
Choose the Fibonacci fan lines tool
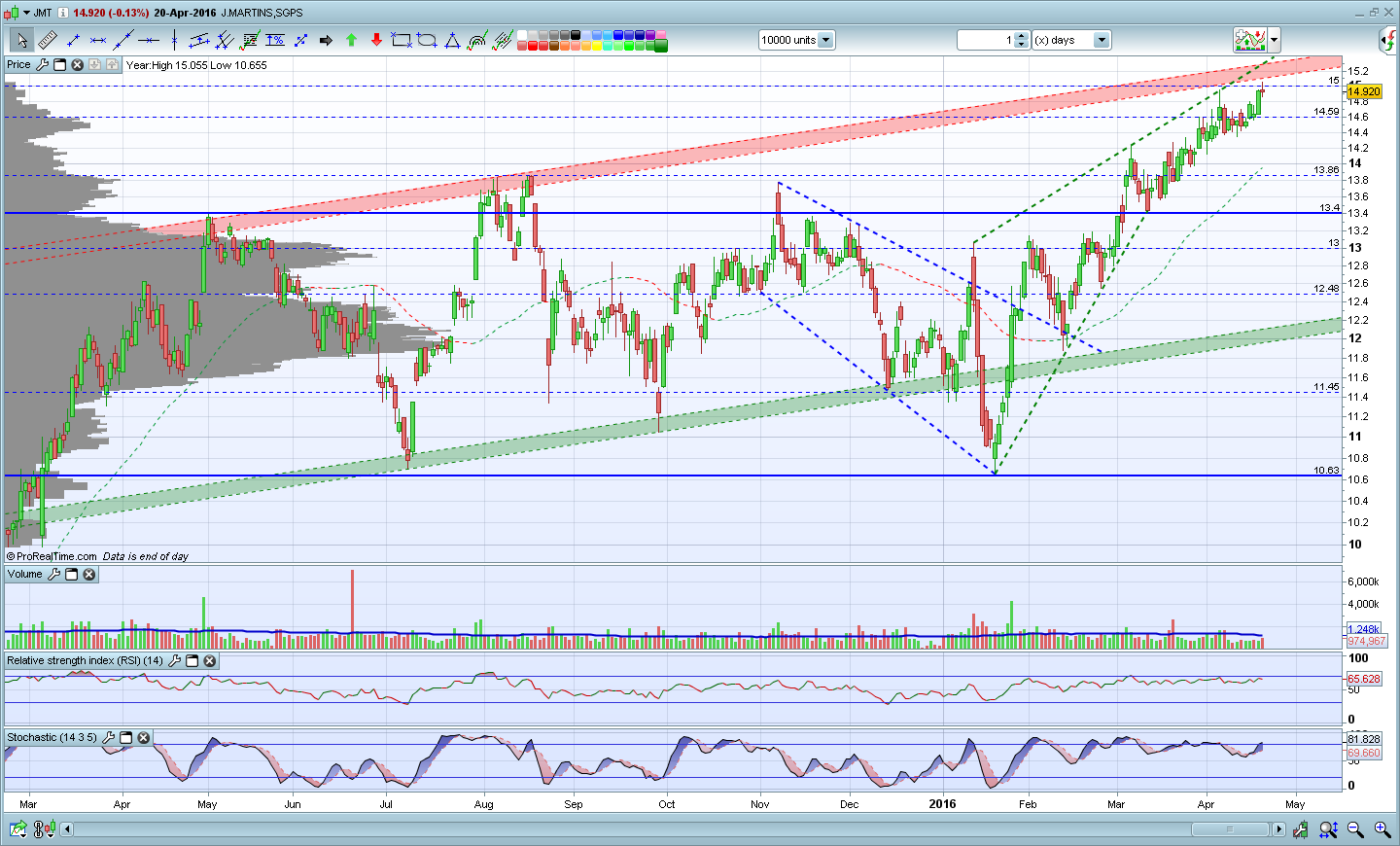pyautogui.click(x=503, y=40)
